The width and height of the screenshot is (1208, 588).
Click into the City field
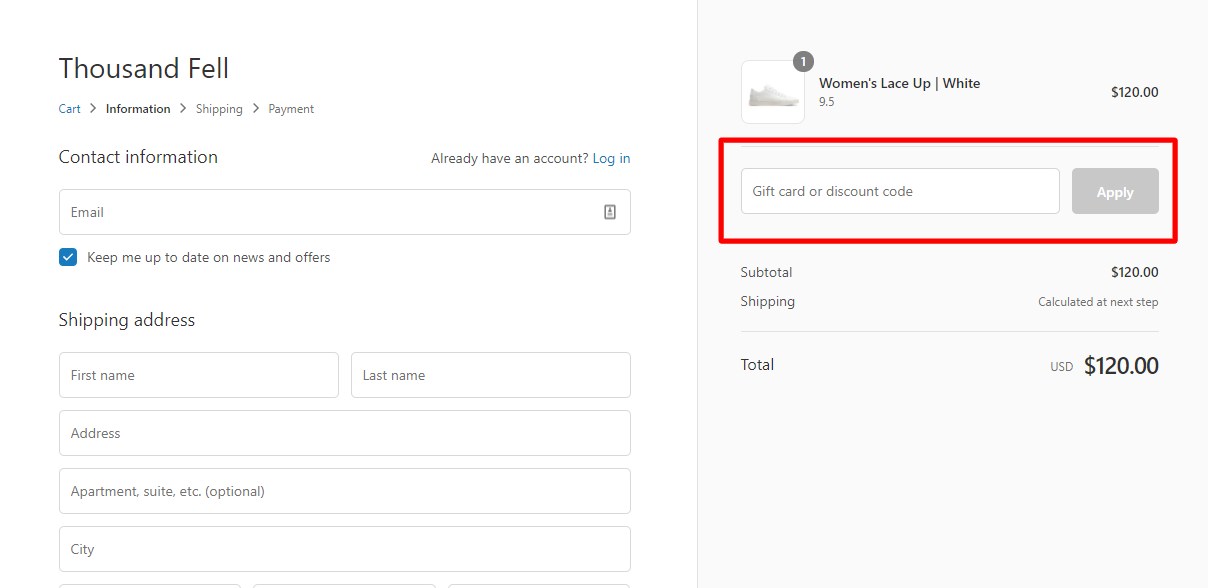345,549
